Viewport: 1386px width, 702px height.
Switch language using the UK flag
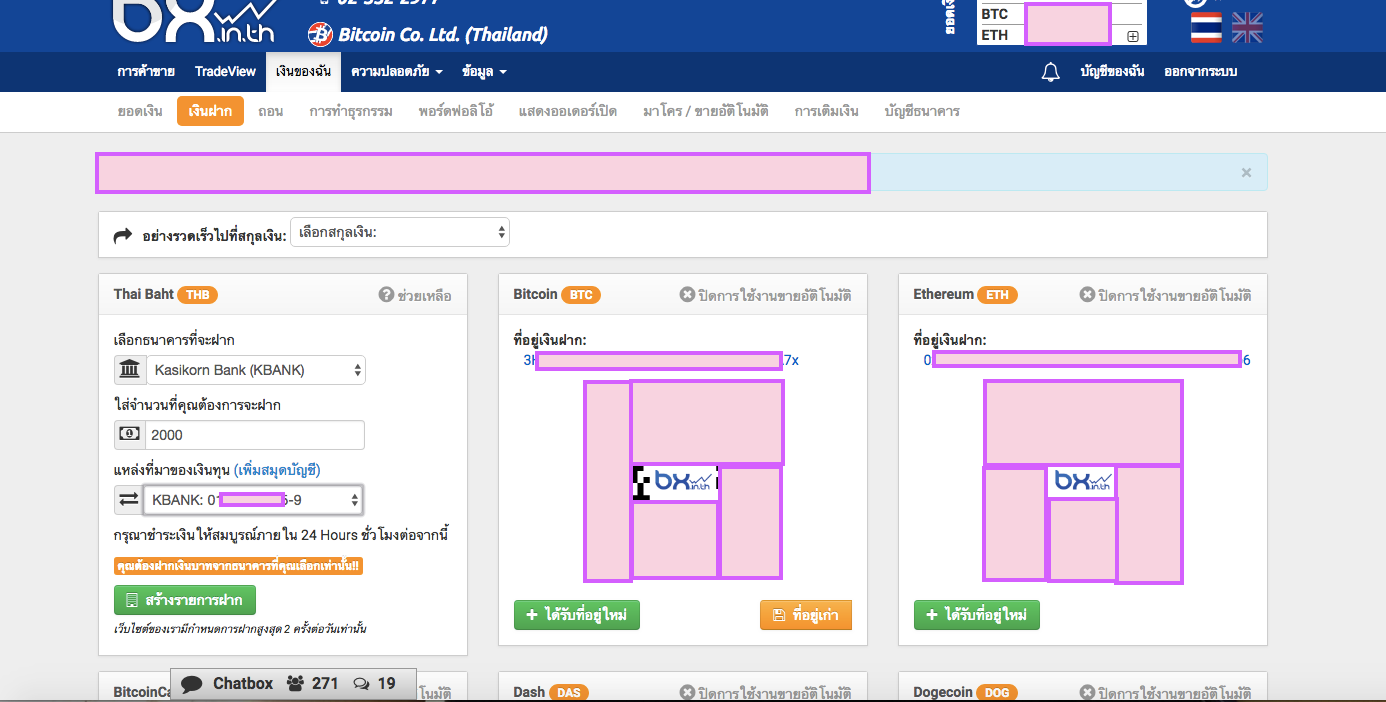point(1247,27)
